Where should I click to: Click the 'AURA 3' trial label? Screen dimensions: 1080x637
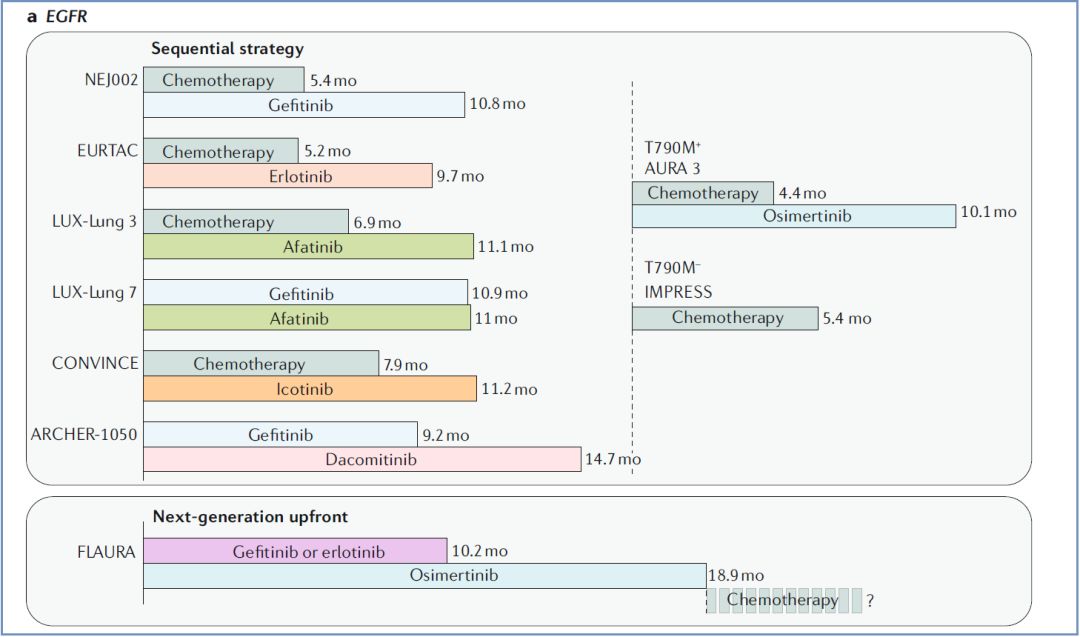coord(672,169)
